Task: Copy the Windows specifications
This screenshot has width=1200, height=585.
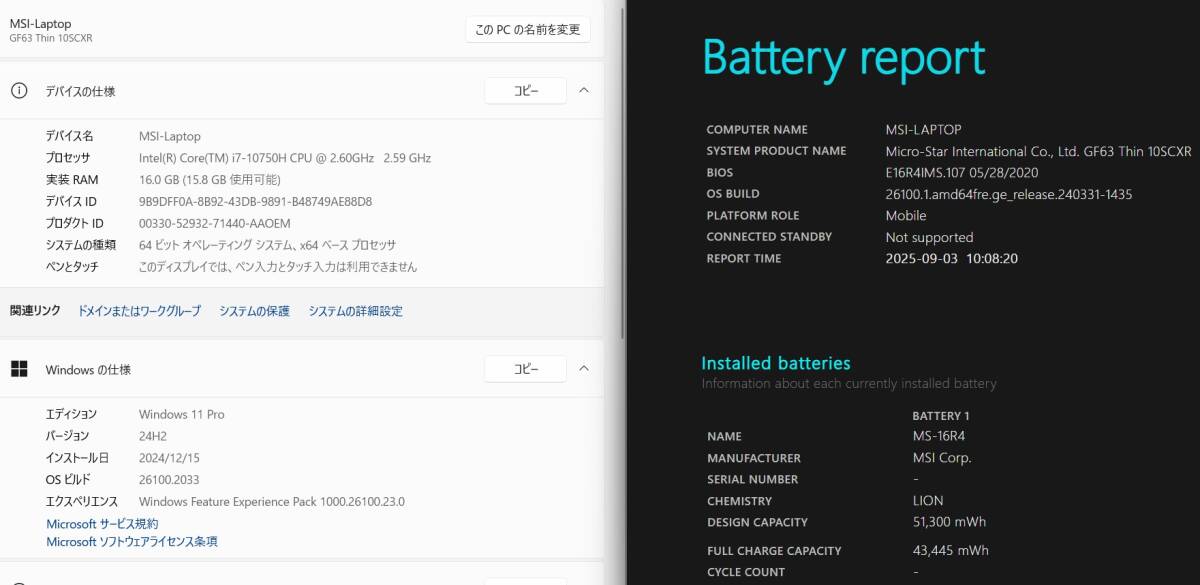Action: point(526,369)
